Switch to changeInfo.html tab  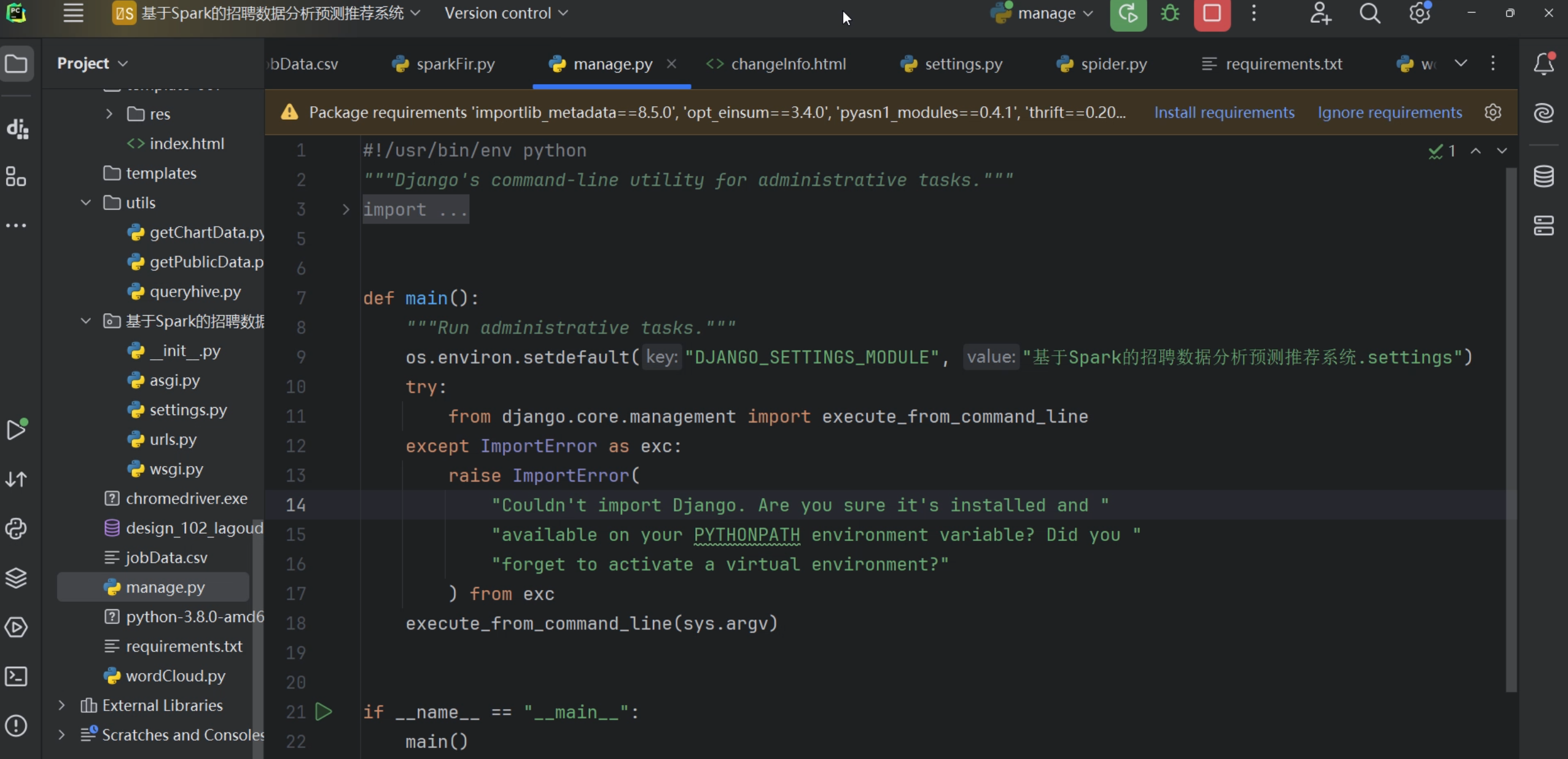click(776, 64)
